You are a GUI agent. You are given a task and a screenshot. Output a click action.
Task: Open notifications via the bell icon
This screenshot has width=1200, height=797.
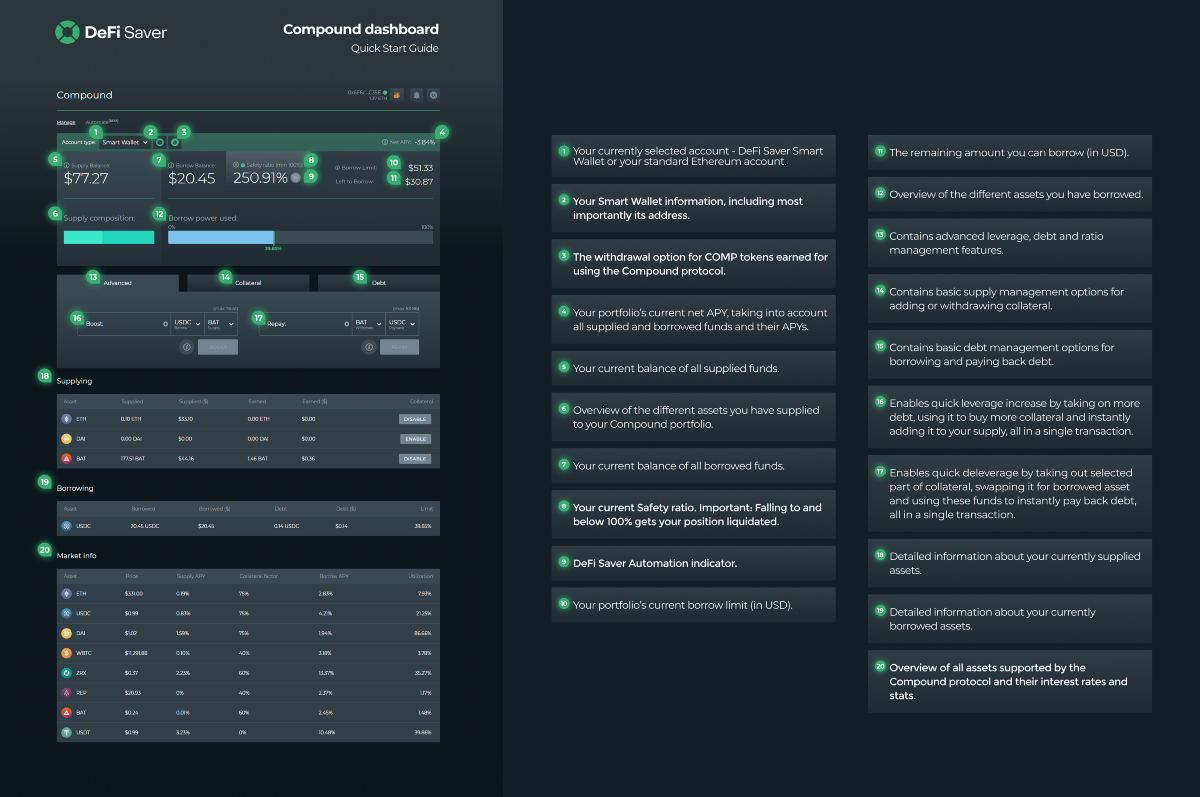click(416, 95)
